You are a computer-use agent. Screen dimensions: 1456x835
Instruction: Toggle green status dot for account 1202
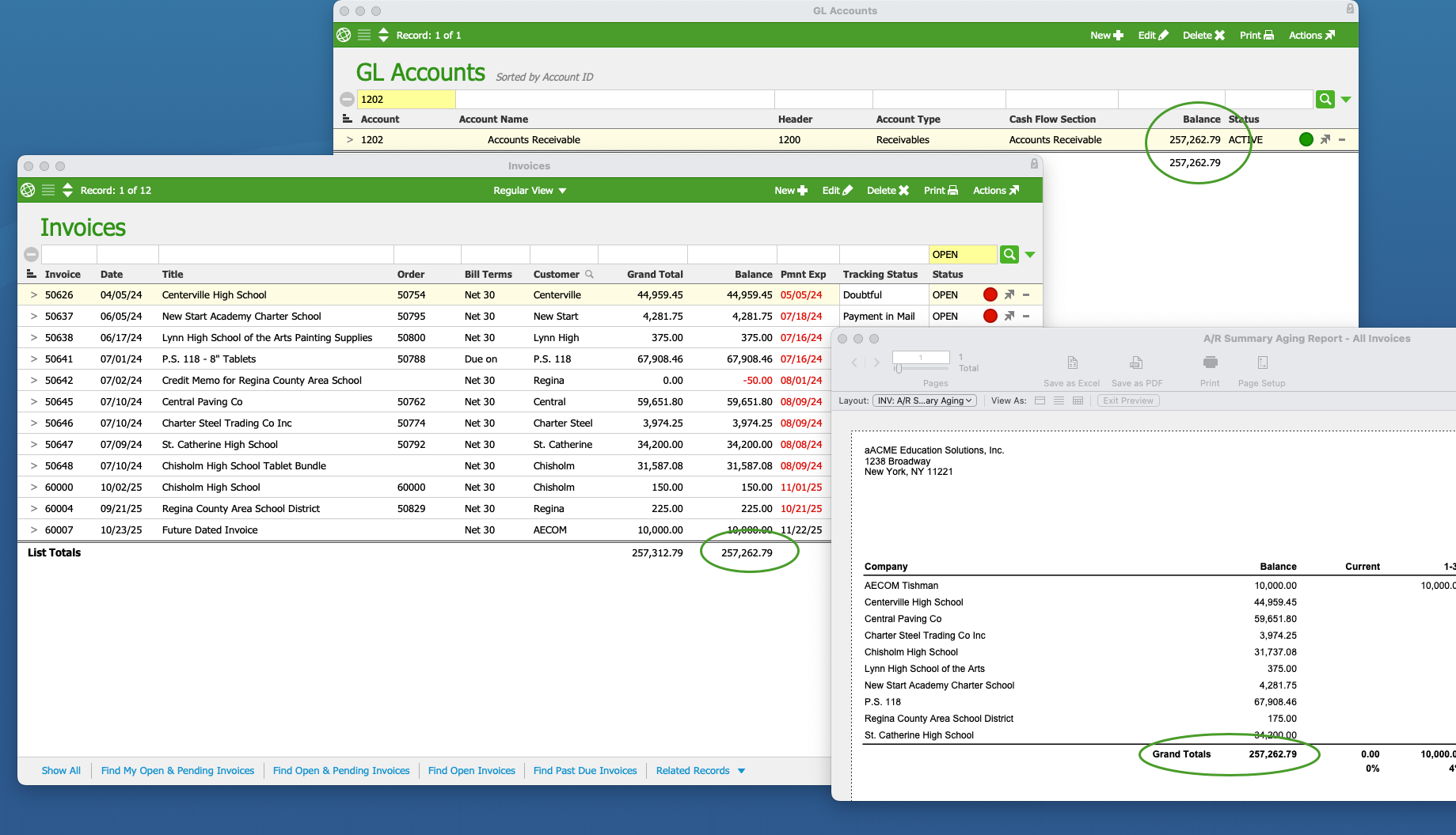[x=1306, y=139]
